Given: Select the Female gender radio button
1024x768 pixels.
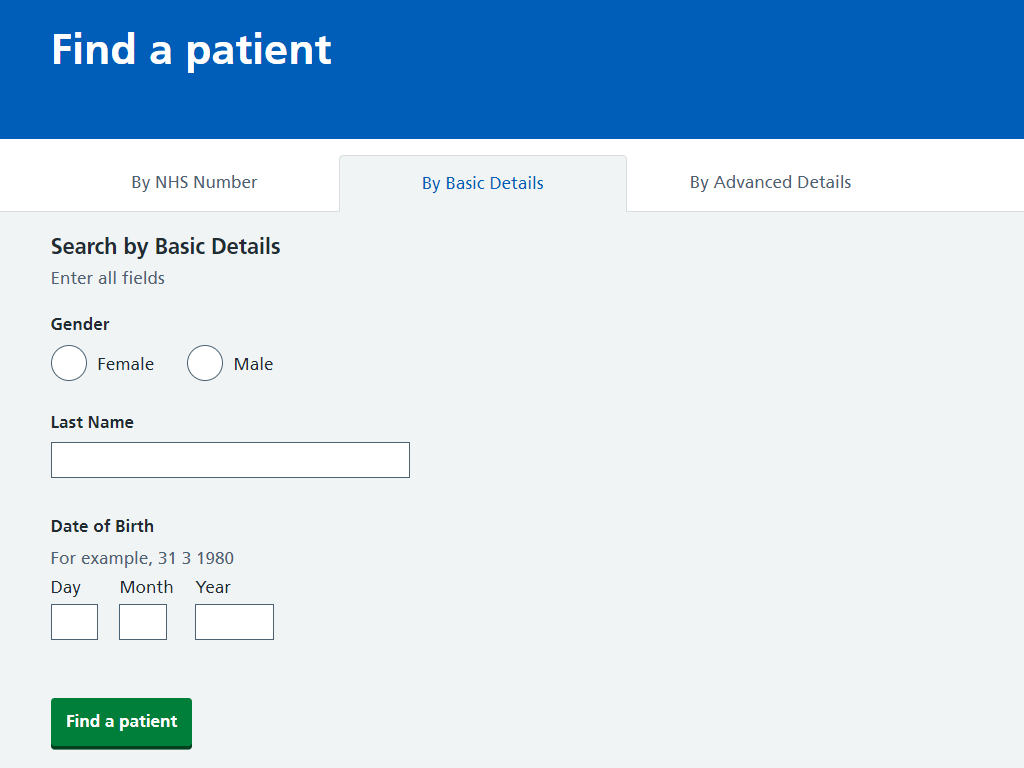Looking at the screenshot, I should point(69,363).
